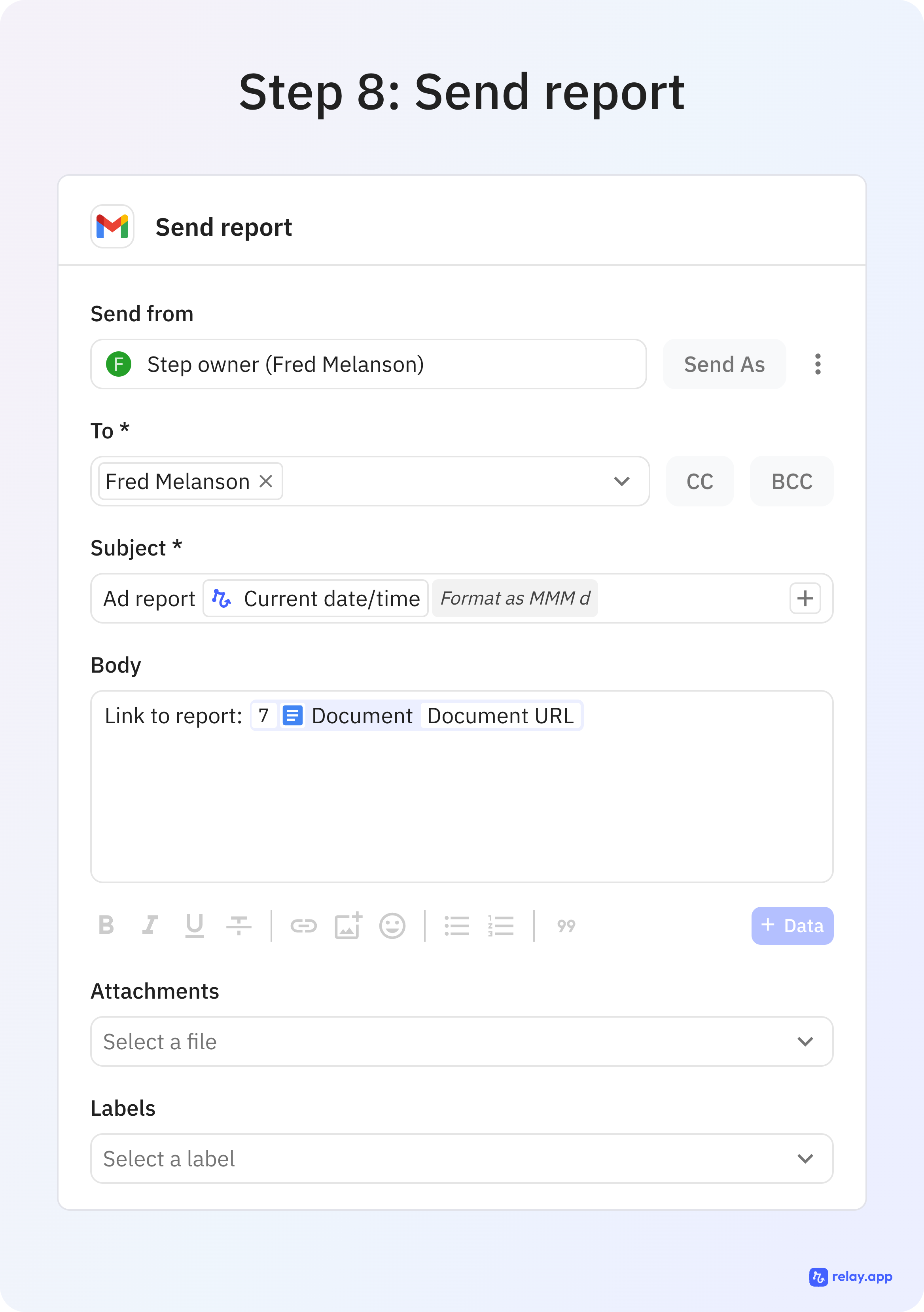This screenshot has height=1312, width=924.
Task: Expand the To recipients dropdown
Action: tap(621, 481)
